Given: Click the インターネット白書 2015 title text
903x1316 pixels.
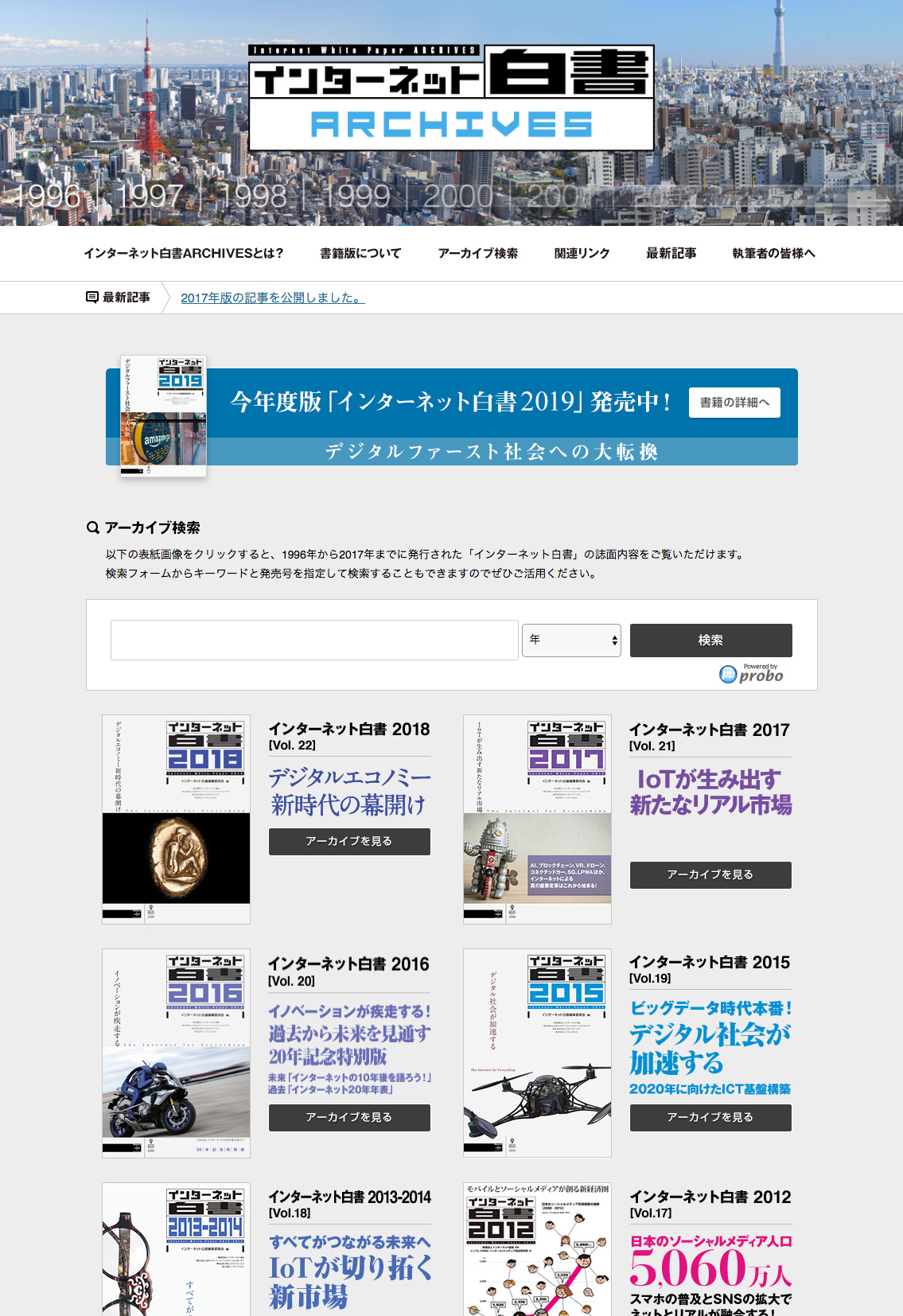Looking at the screenshot, I should (710, 963).
